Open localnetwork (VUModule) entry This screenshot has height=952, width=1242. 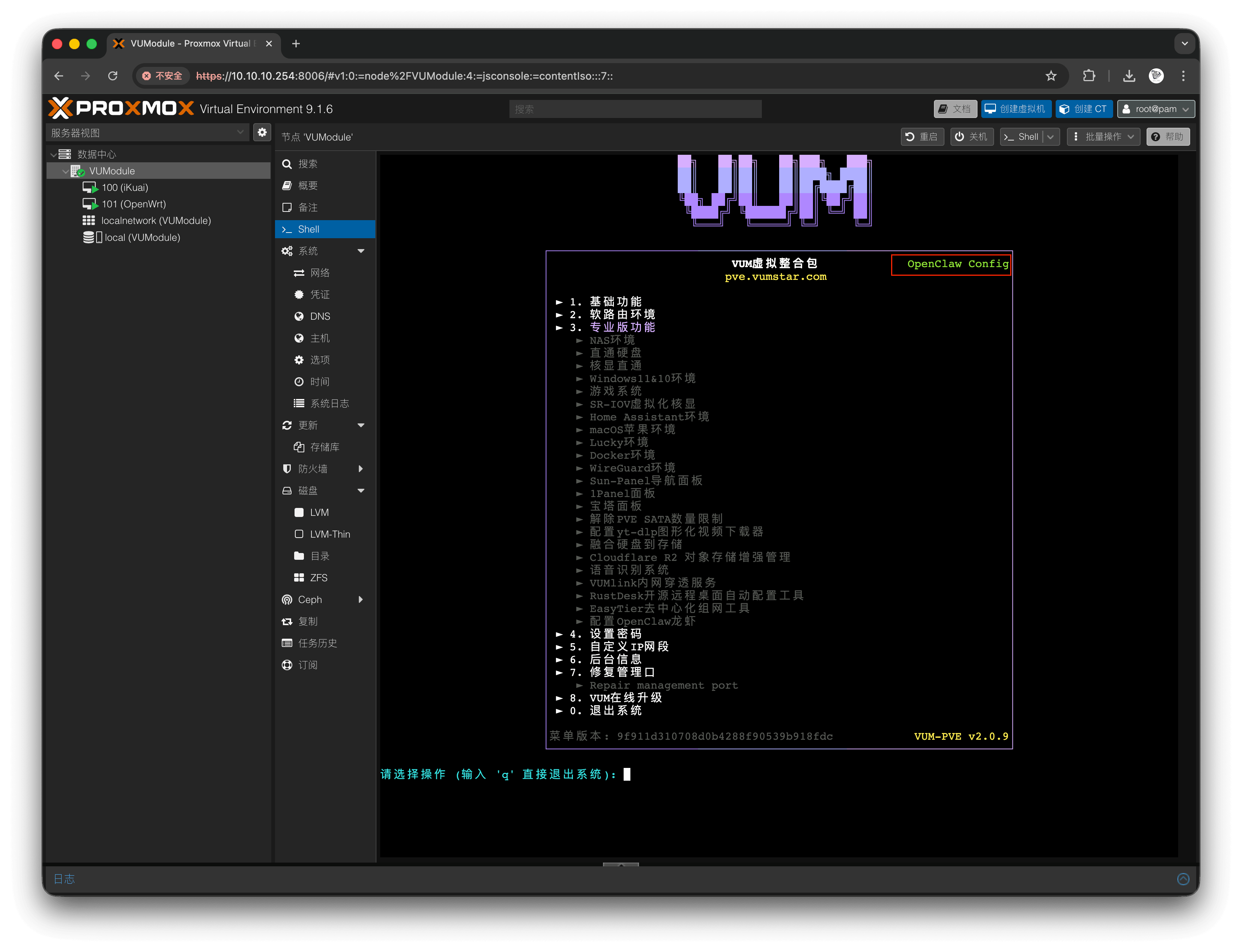[156, 221]
